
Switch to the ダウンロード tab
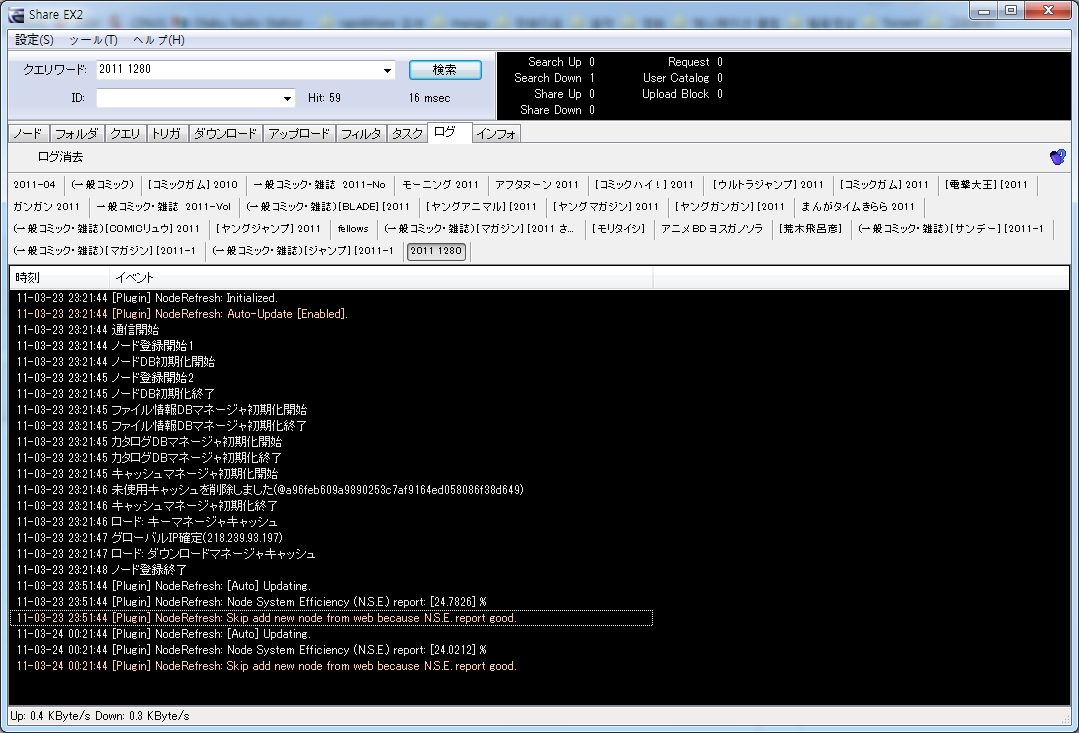pos(225,134)
